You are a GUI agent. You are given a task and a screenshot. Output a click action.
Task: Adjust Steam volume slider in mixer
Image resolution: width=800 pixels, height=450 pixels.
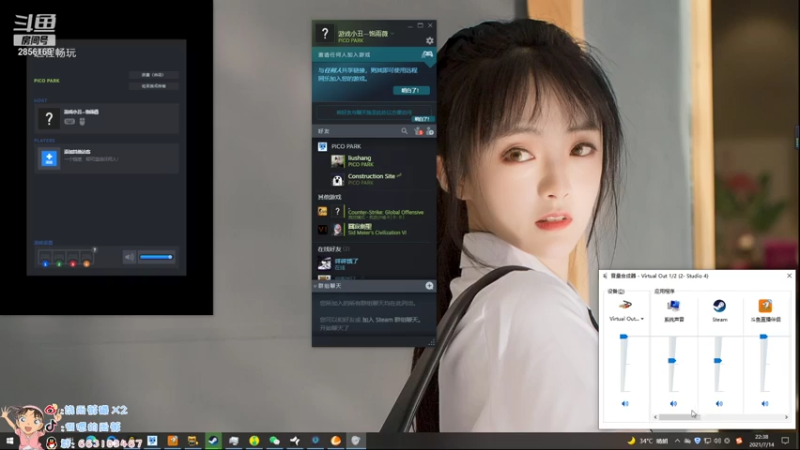tap(718, 361)
